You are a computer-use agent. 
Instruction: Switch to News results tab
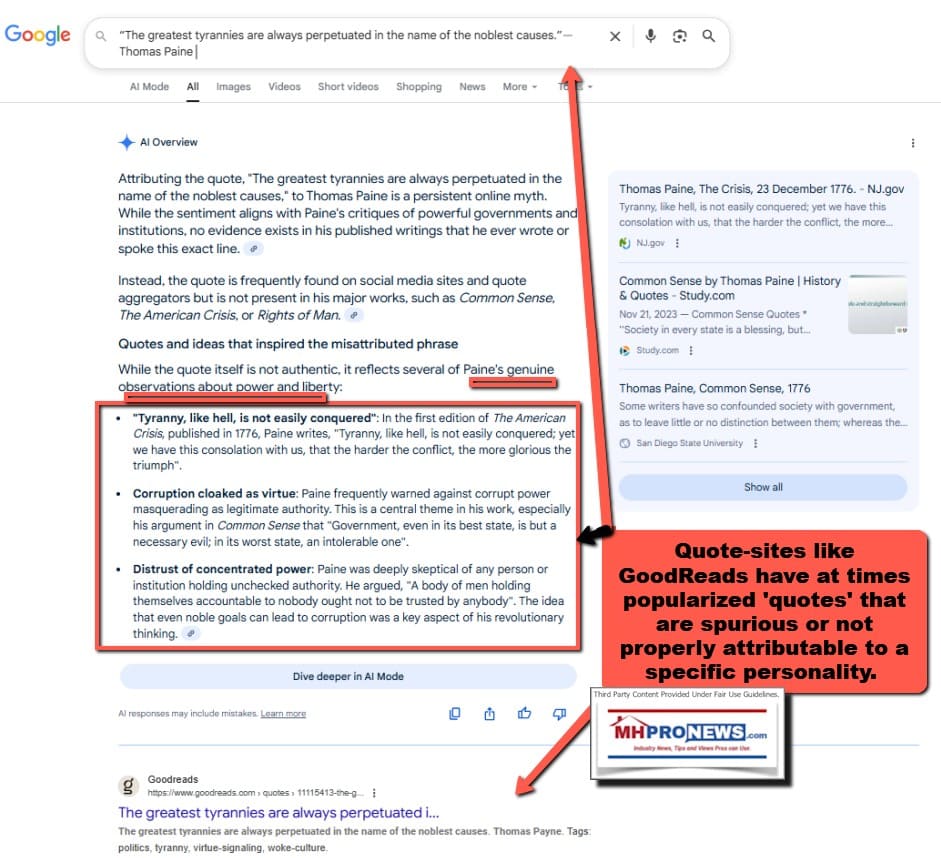472,86
